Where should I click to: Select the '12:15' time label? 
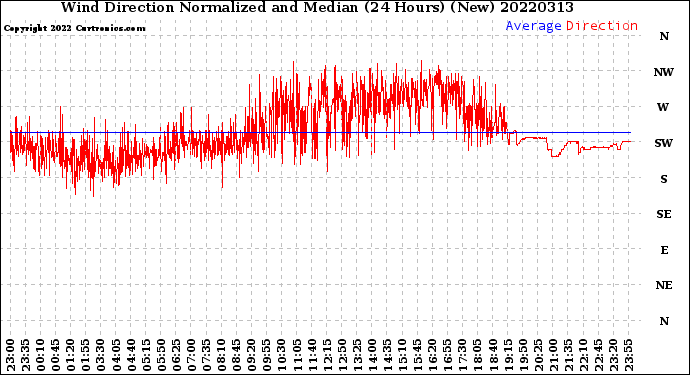(x=327, y=355)
